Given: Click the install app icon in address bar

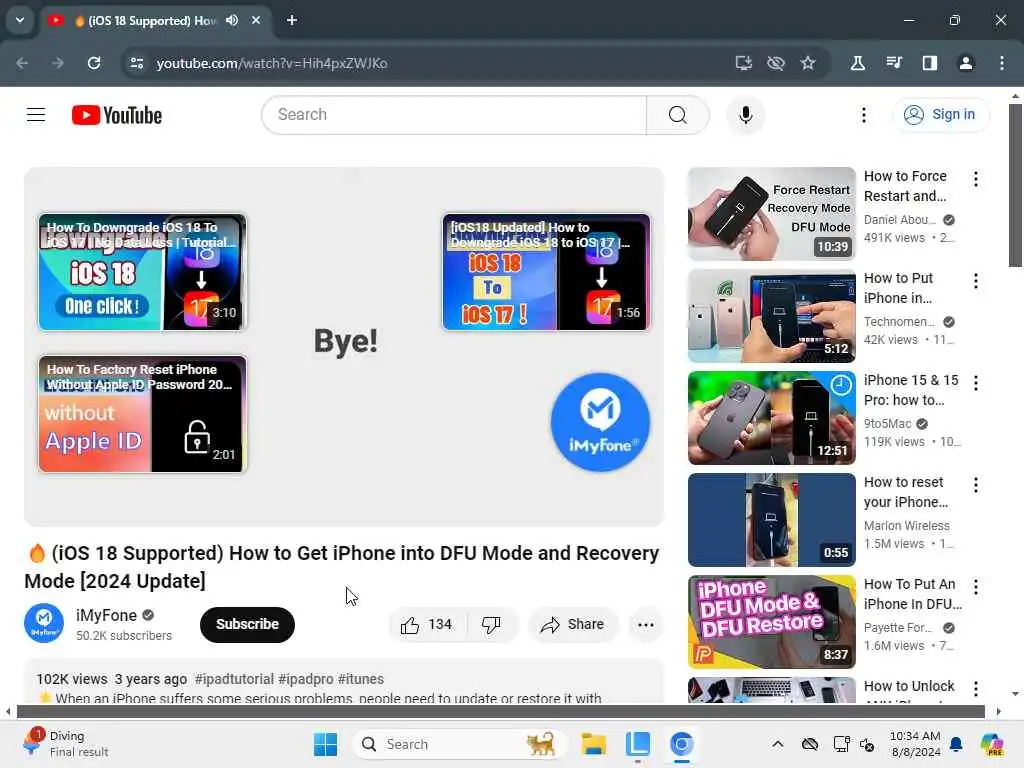Looking at the screenshot, I should click(x=743, y=63).
